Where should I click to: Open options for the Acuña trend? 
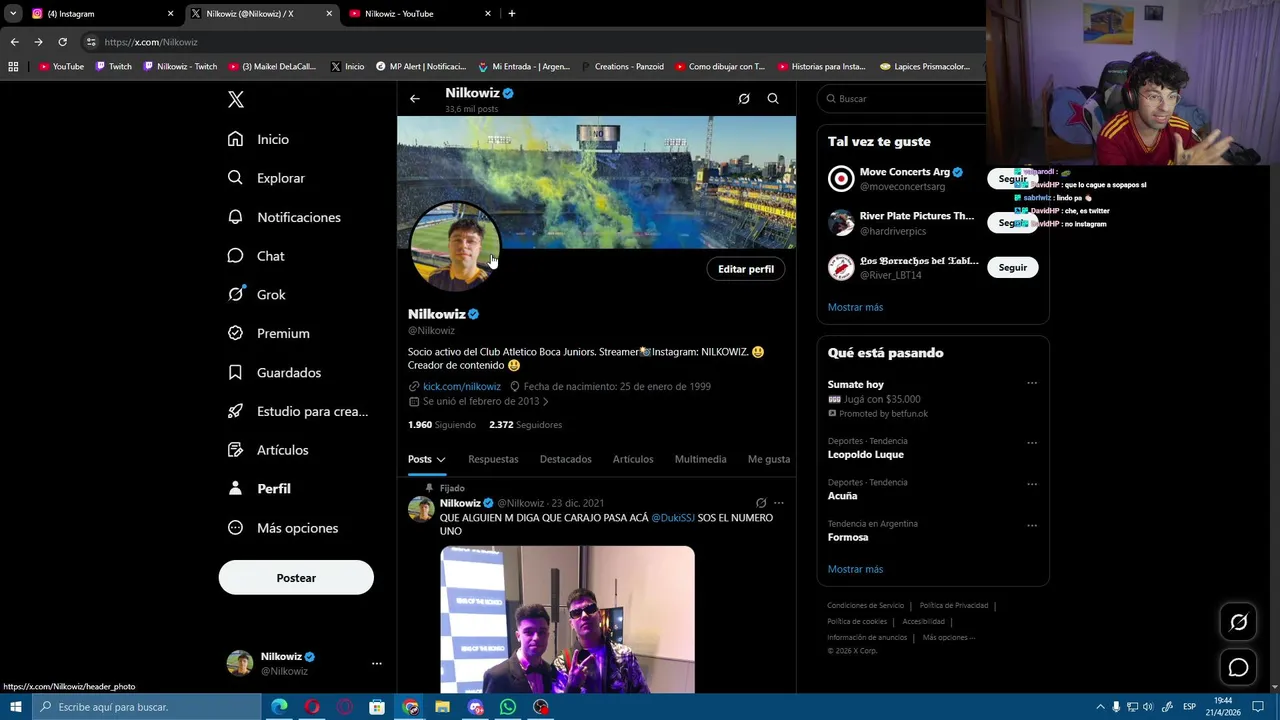point(1032,483)
